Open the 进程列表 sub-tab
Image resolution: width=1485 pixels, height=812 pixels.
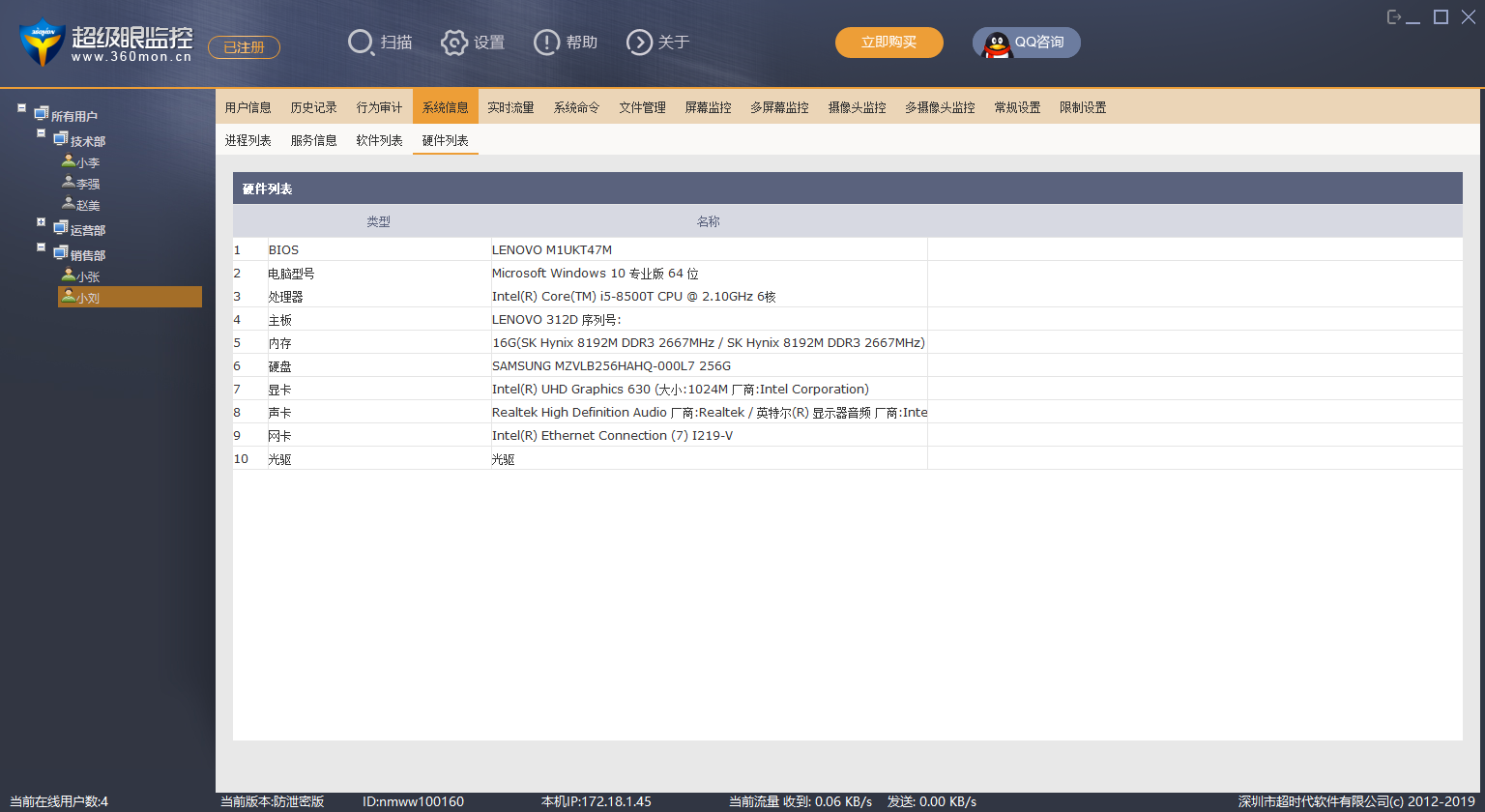[x=247, y=140]
